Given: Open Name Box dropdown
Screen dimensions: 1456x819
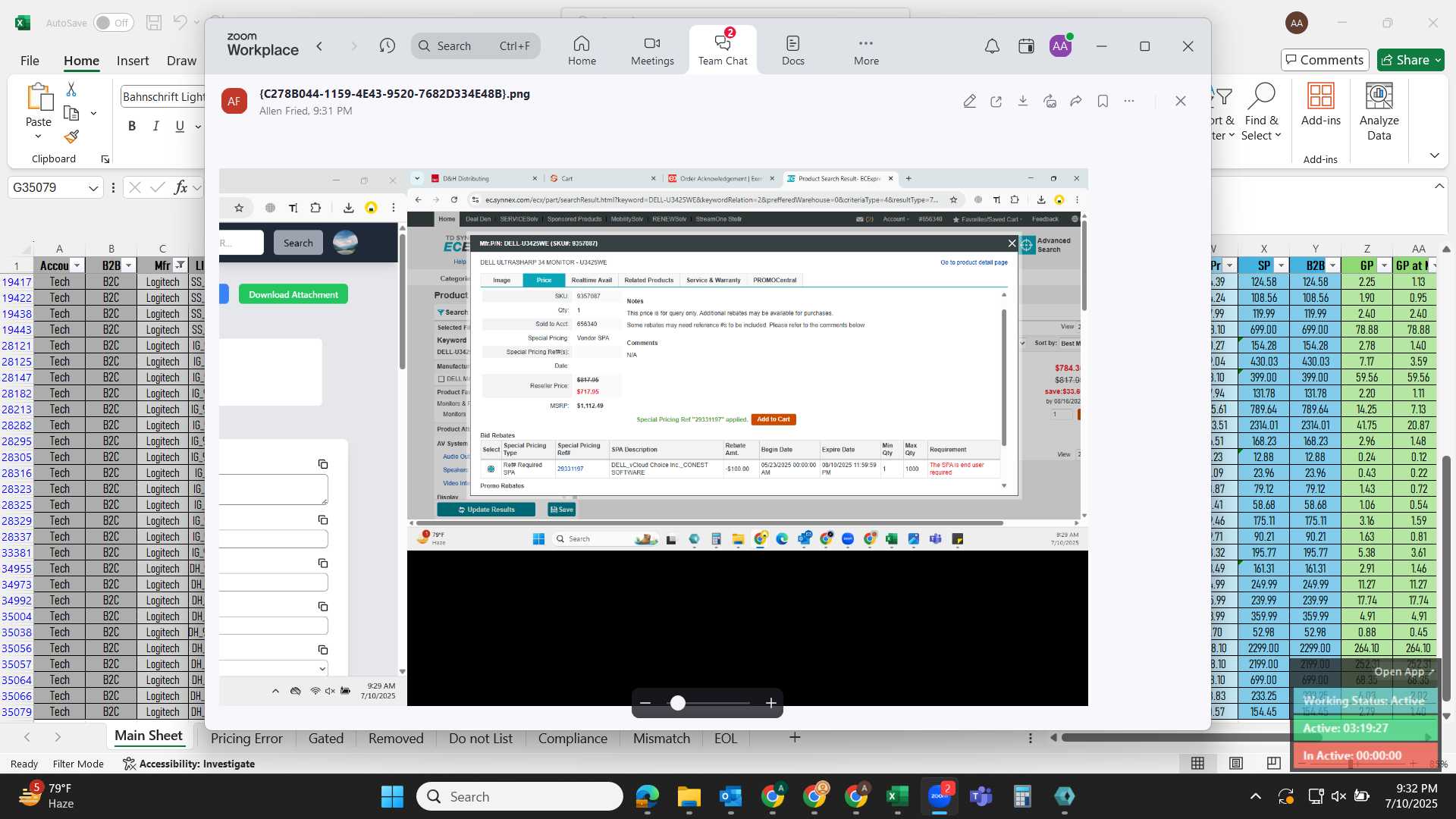Looking at the screenshot, I should coord(93,188).
